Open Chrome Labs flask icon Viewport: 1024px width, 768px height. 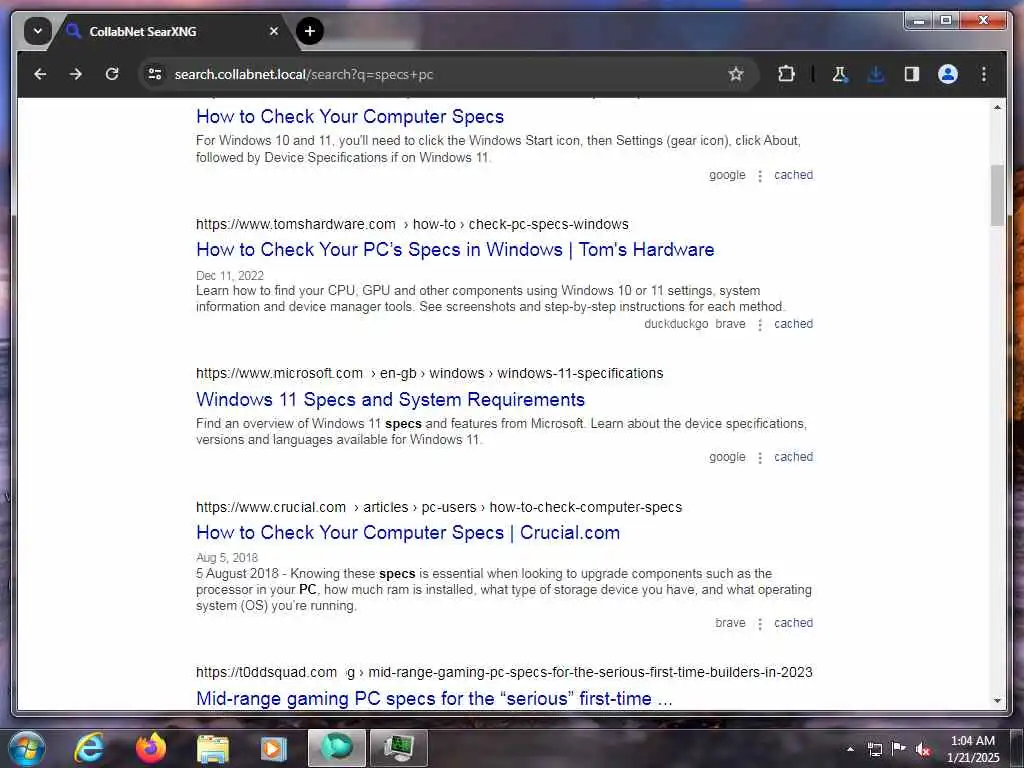point(840,74)
